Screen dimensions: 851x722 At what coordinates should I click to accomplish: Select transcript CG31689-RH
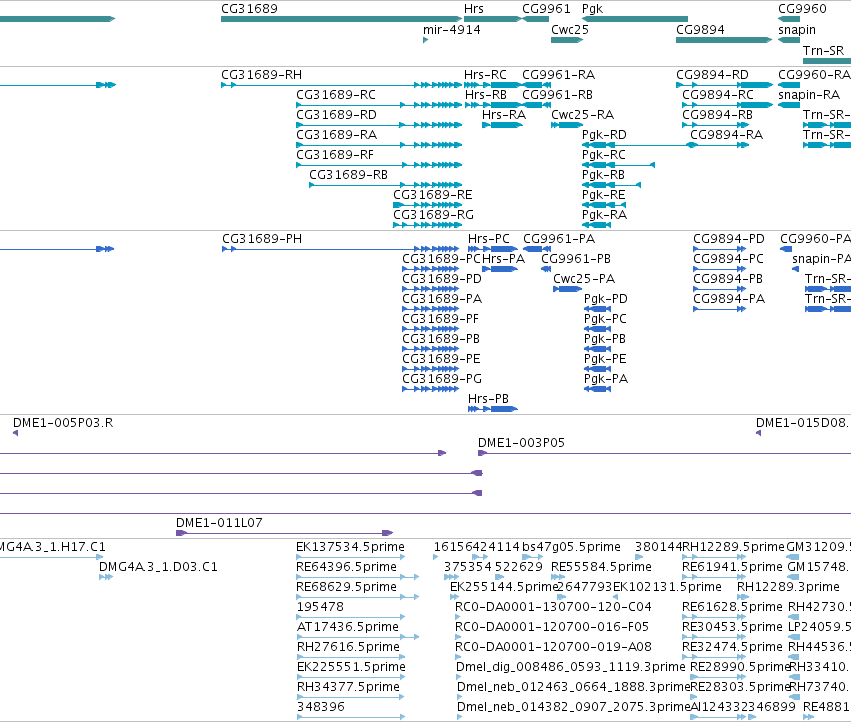[x=341, y=85]
